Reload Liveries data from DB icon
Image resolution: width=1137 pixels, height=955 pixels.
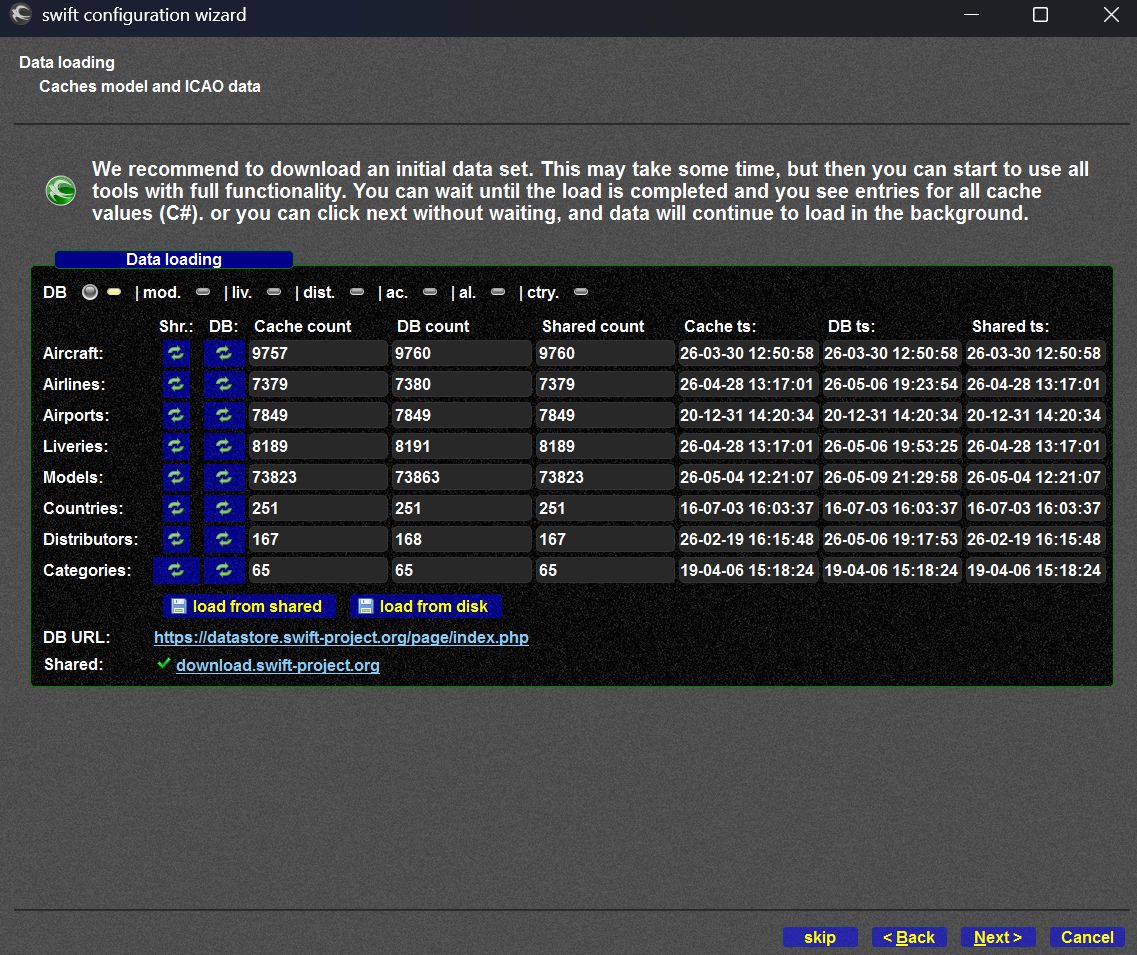[x=224, y=446]
